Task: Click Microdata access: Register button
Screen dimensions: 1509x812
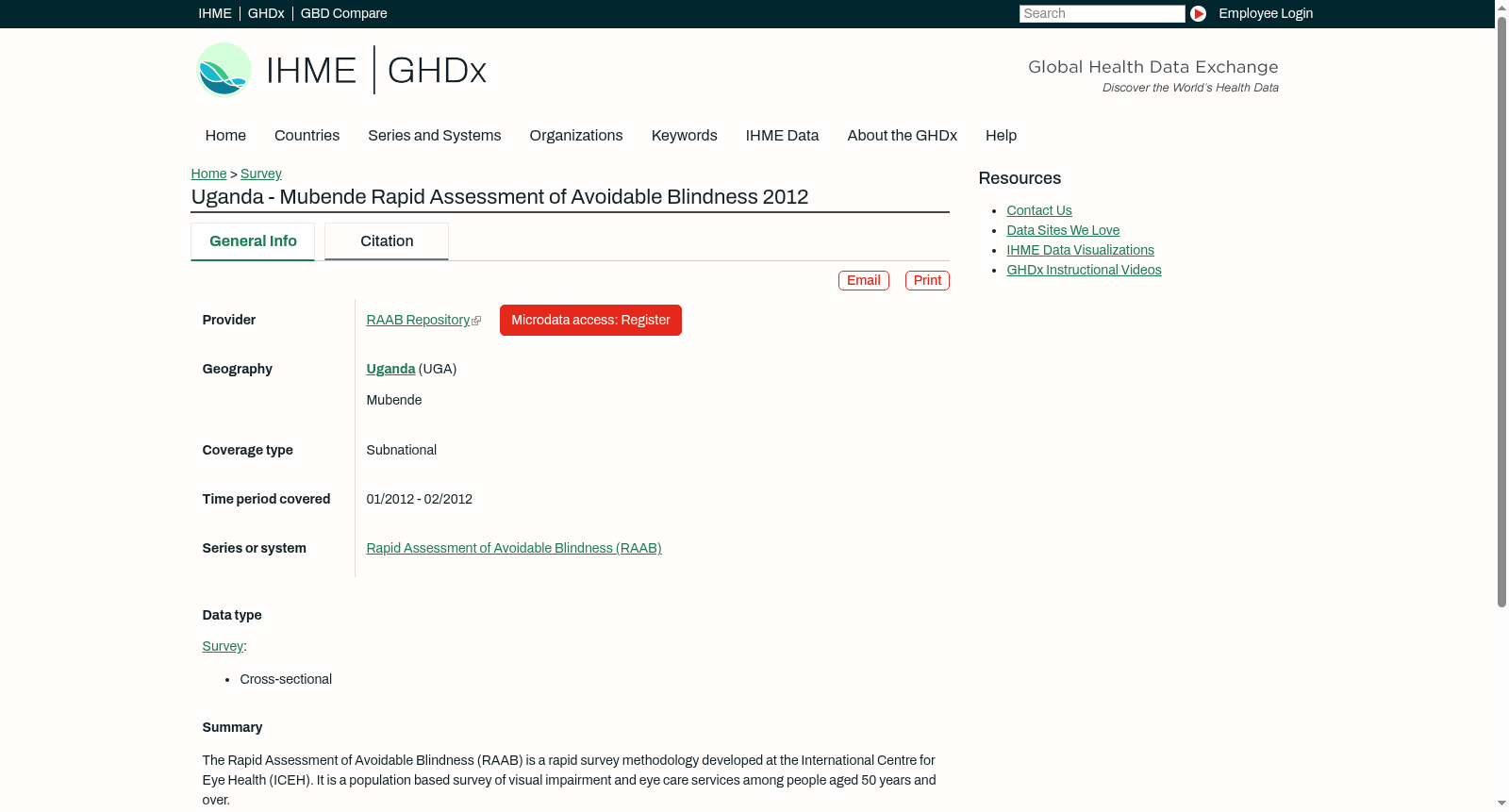Action: 590,320
